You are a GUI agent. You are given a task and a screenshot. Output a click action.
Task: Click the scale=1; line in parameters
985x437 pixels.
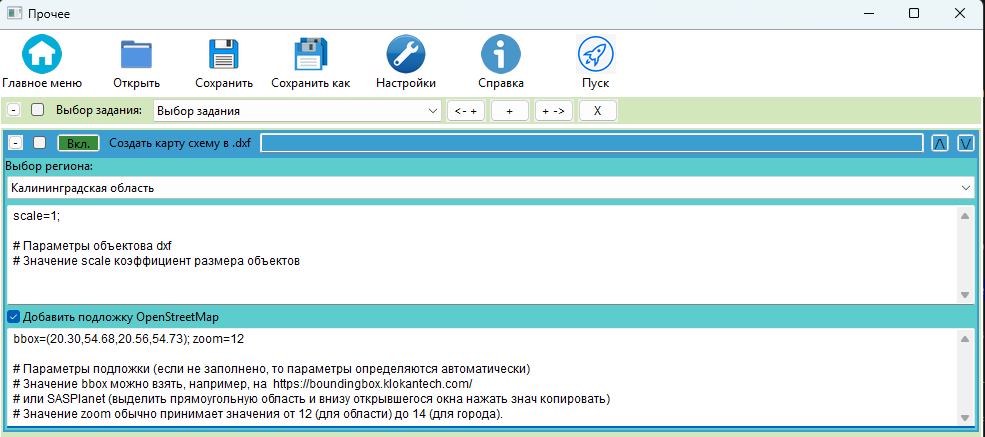coord(36,215)
